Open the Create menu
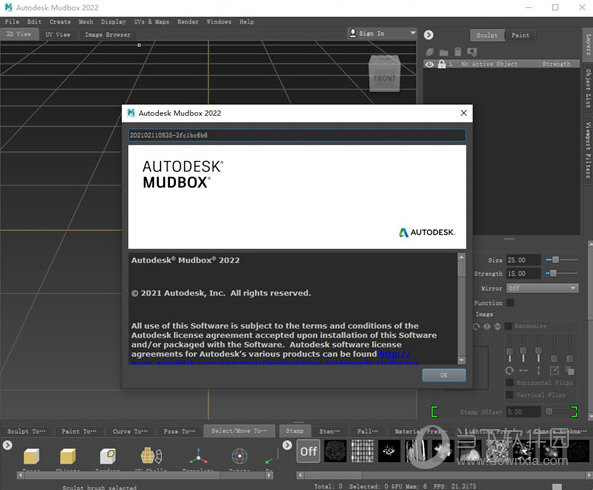Screen dimensions: 593x490 [60, 22]
